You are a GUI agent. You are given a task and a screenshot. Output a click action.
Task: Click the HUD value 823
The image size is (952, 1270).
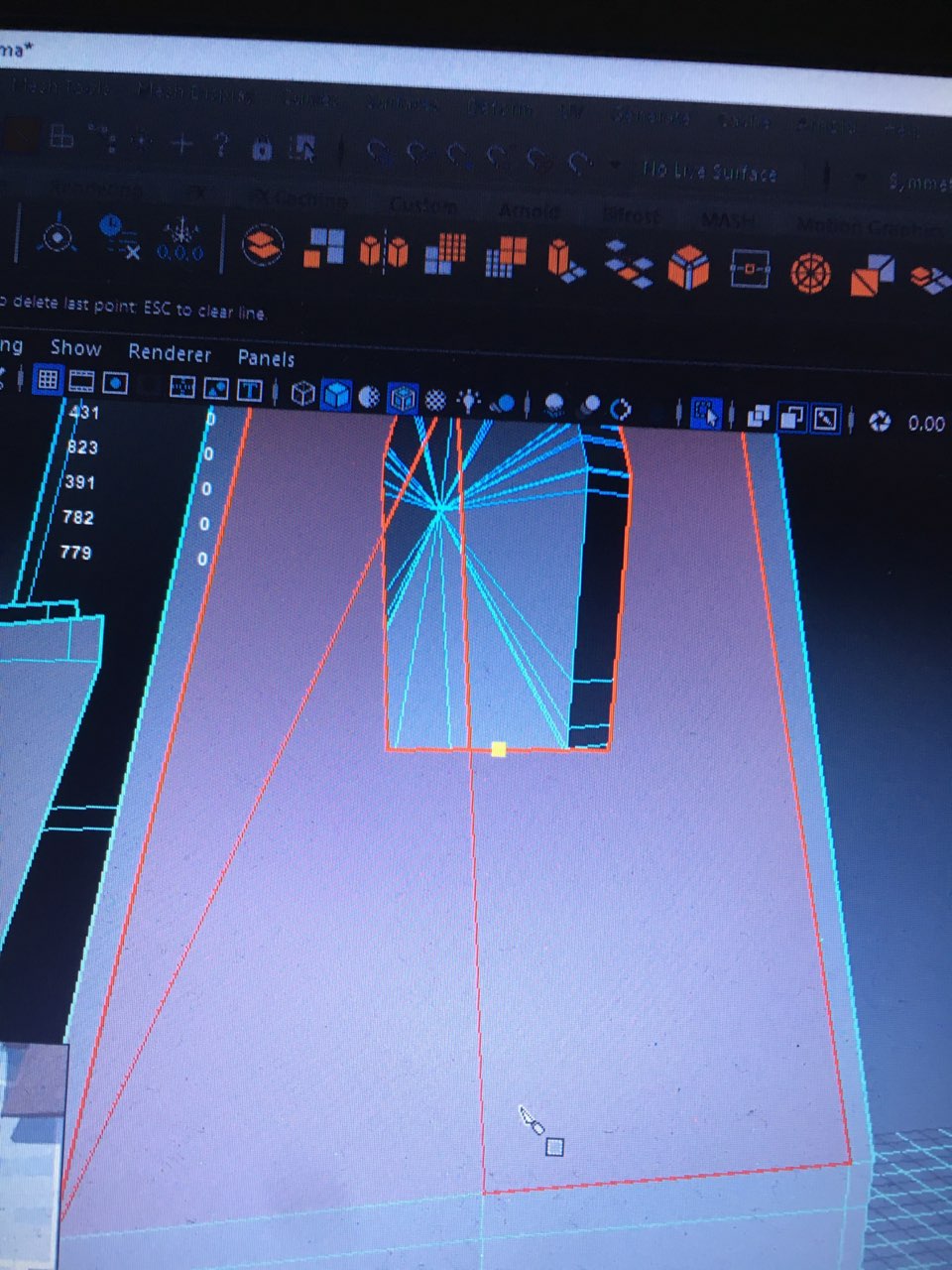82,447
